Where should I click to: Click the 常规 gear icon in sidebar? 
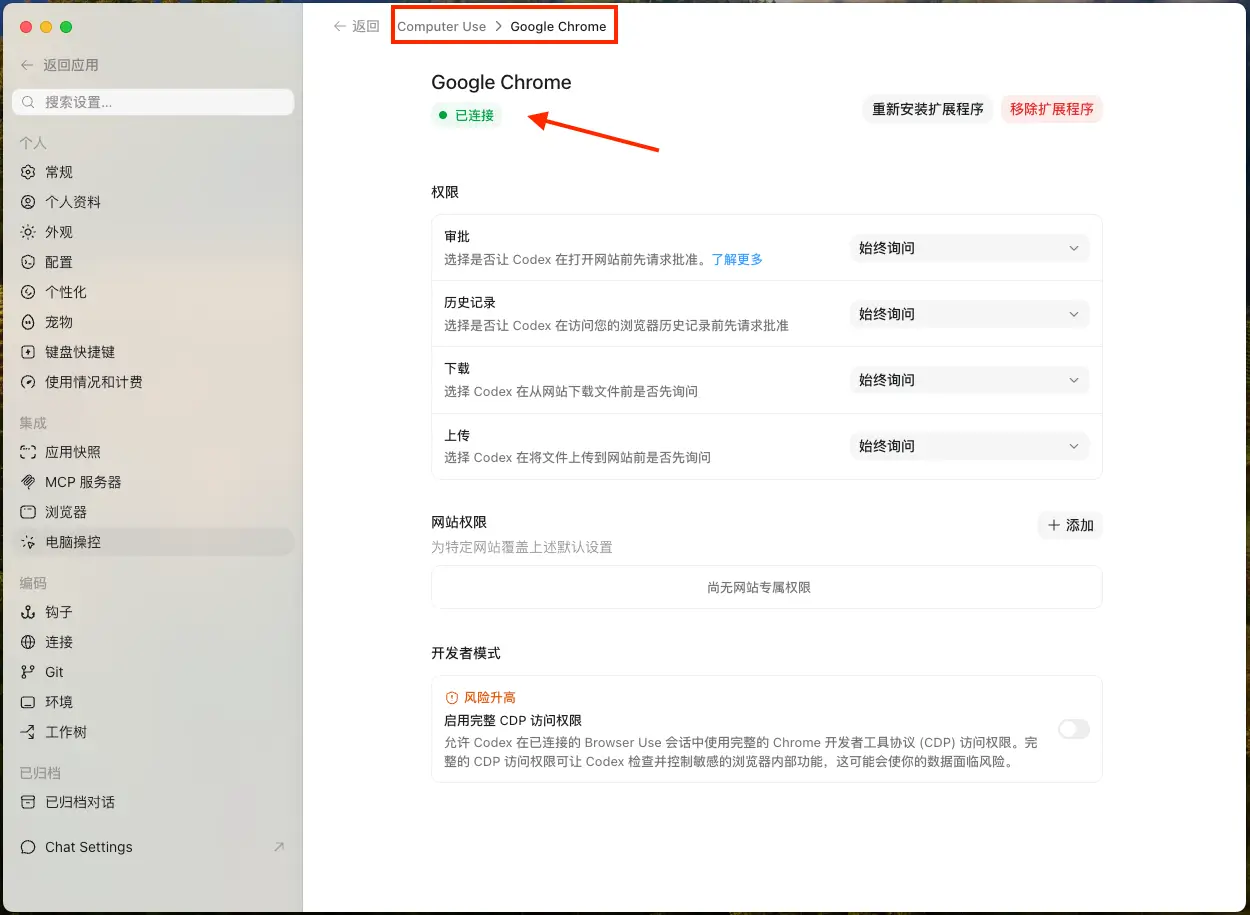coord(28,172)
